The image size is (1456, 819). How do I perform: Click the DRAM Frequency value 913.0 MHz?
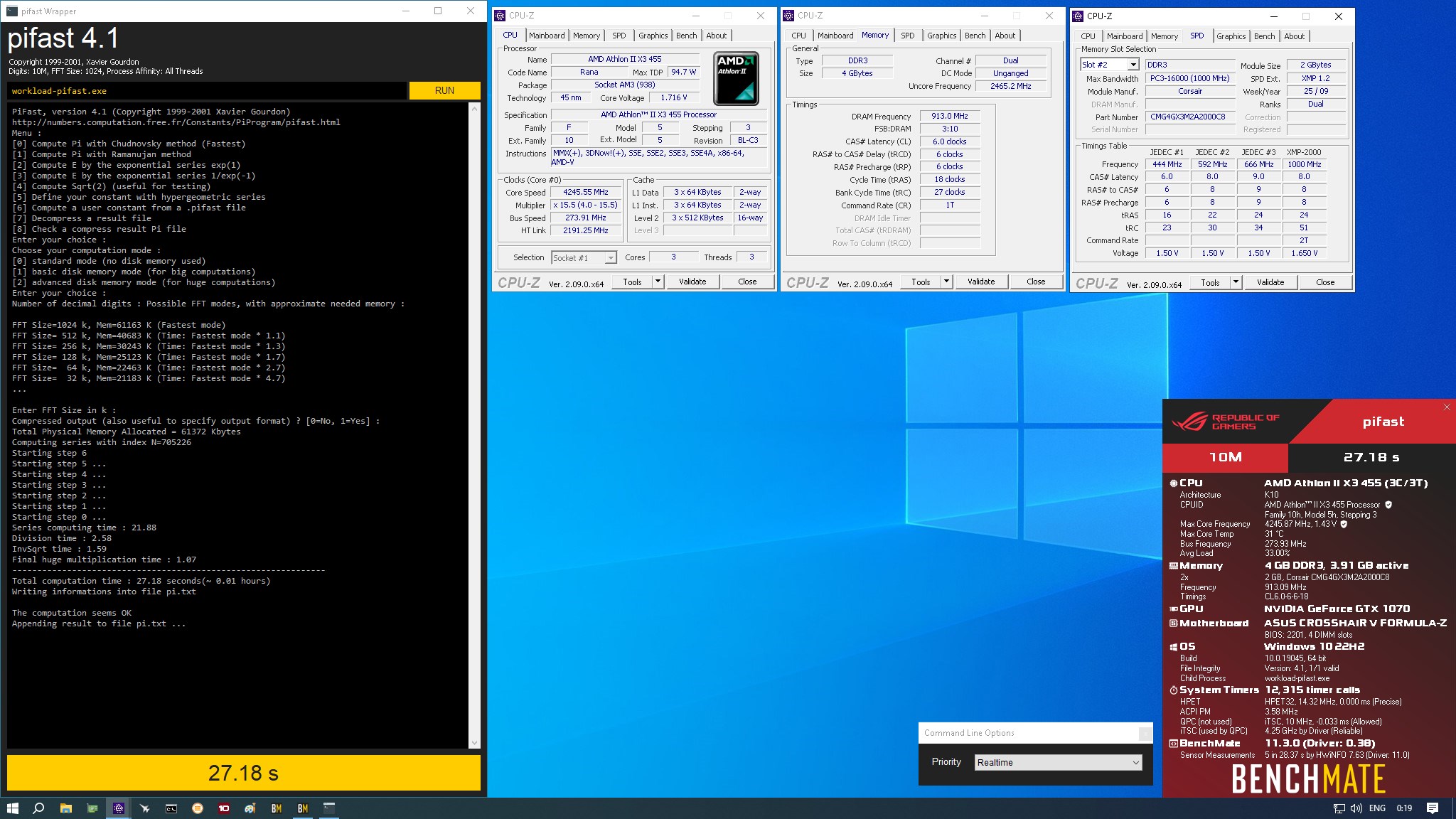coord(950,116)
